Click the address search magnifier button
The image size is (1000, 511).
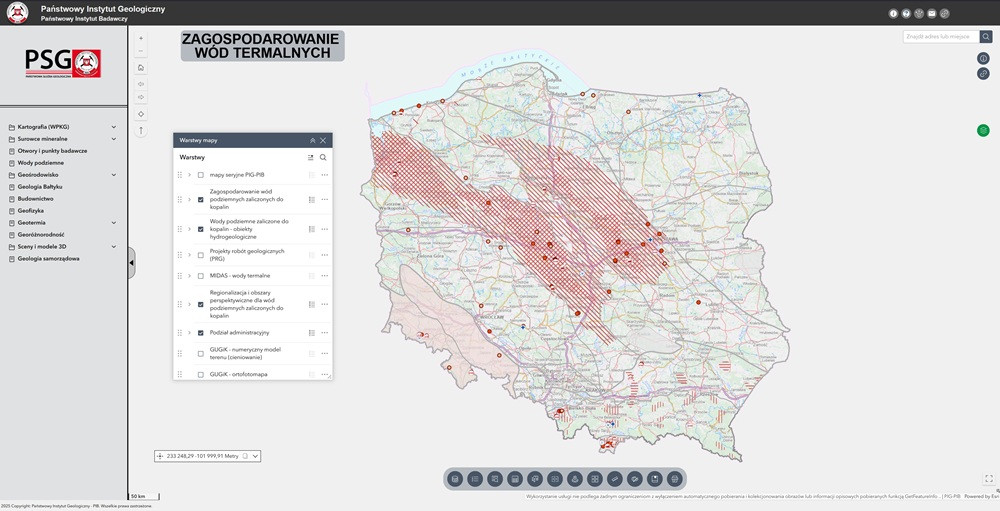coord(986,36)
